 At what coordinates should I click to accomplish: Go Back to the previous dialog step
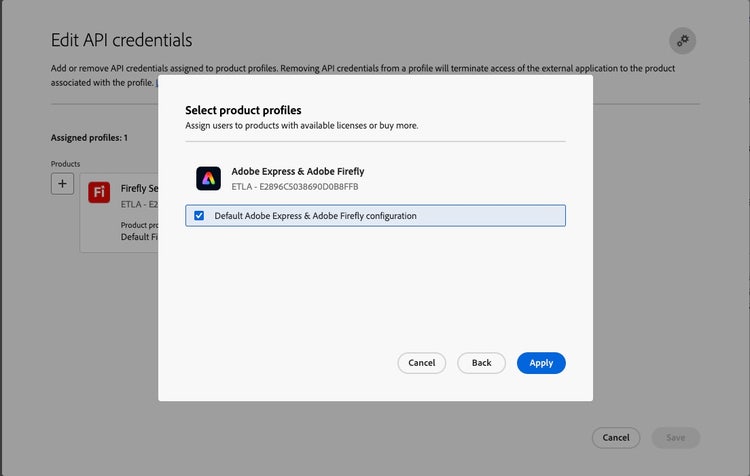tap(481, 363)
